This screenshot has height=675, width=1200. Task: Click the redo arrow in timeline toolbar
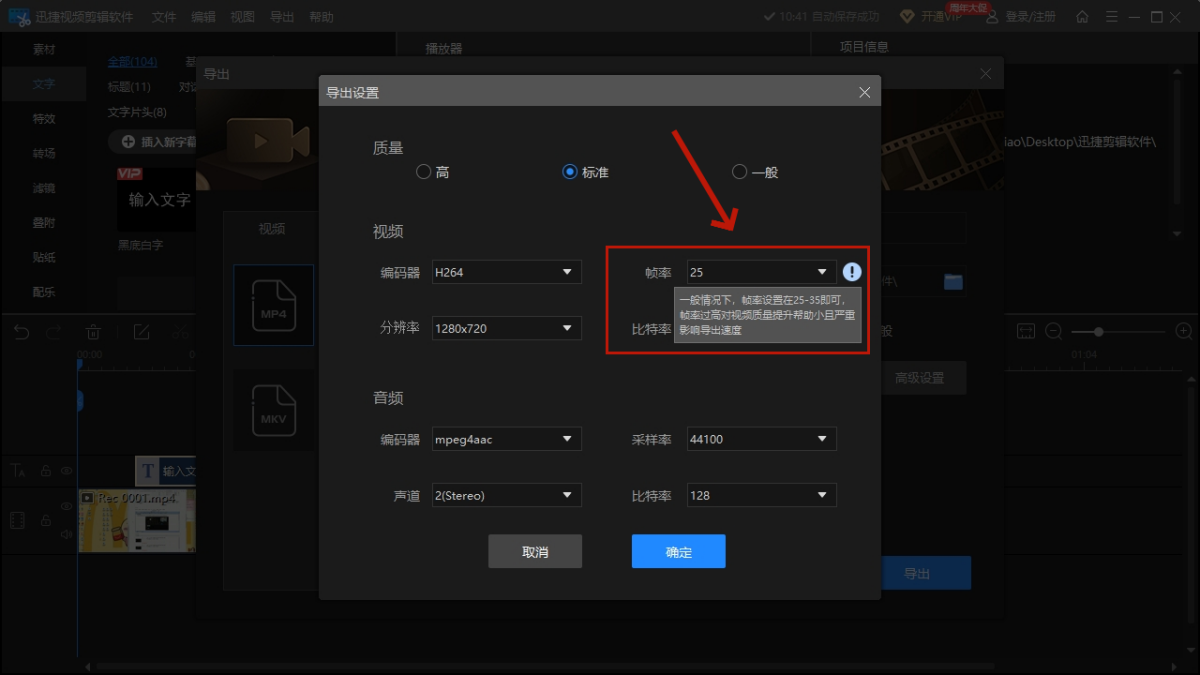pyautogui.click(x=54, y=332)
